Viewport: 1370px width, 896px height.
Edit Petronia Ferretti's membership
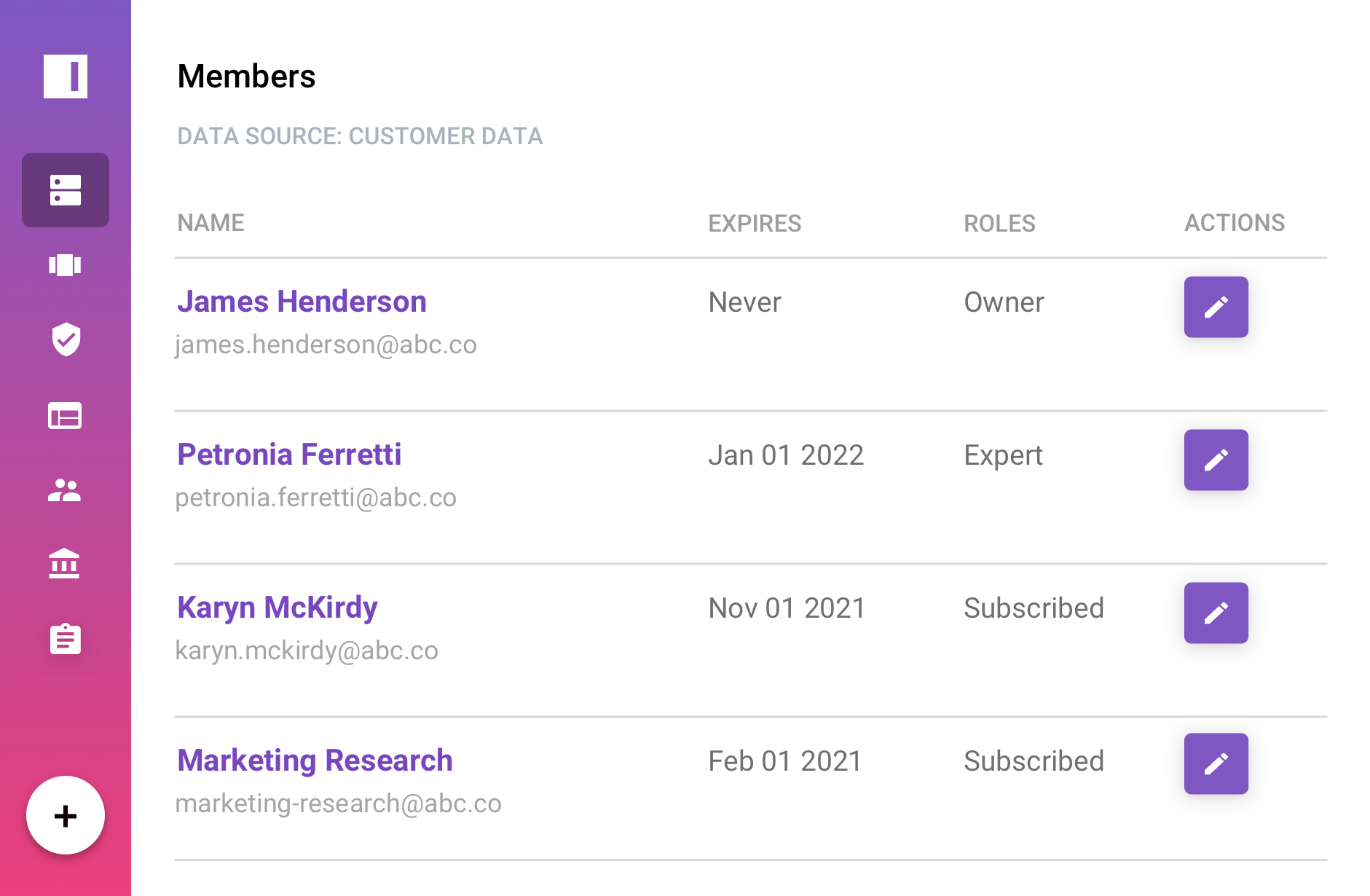coord(1216,460)
